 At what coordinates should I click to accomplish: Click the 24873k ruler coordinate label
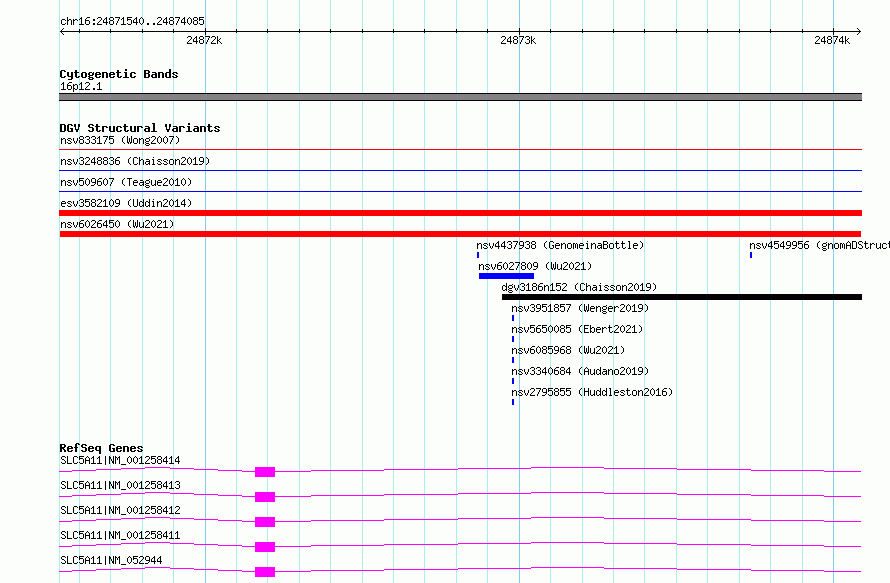pos(518,40)
